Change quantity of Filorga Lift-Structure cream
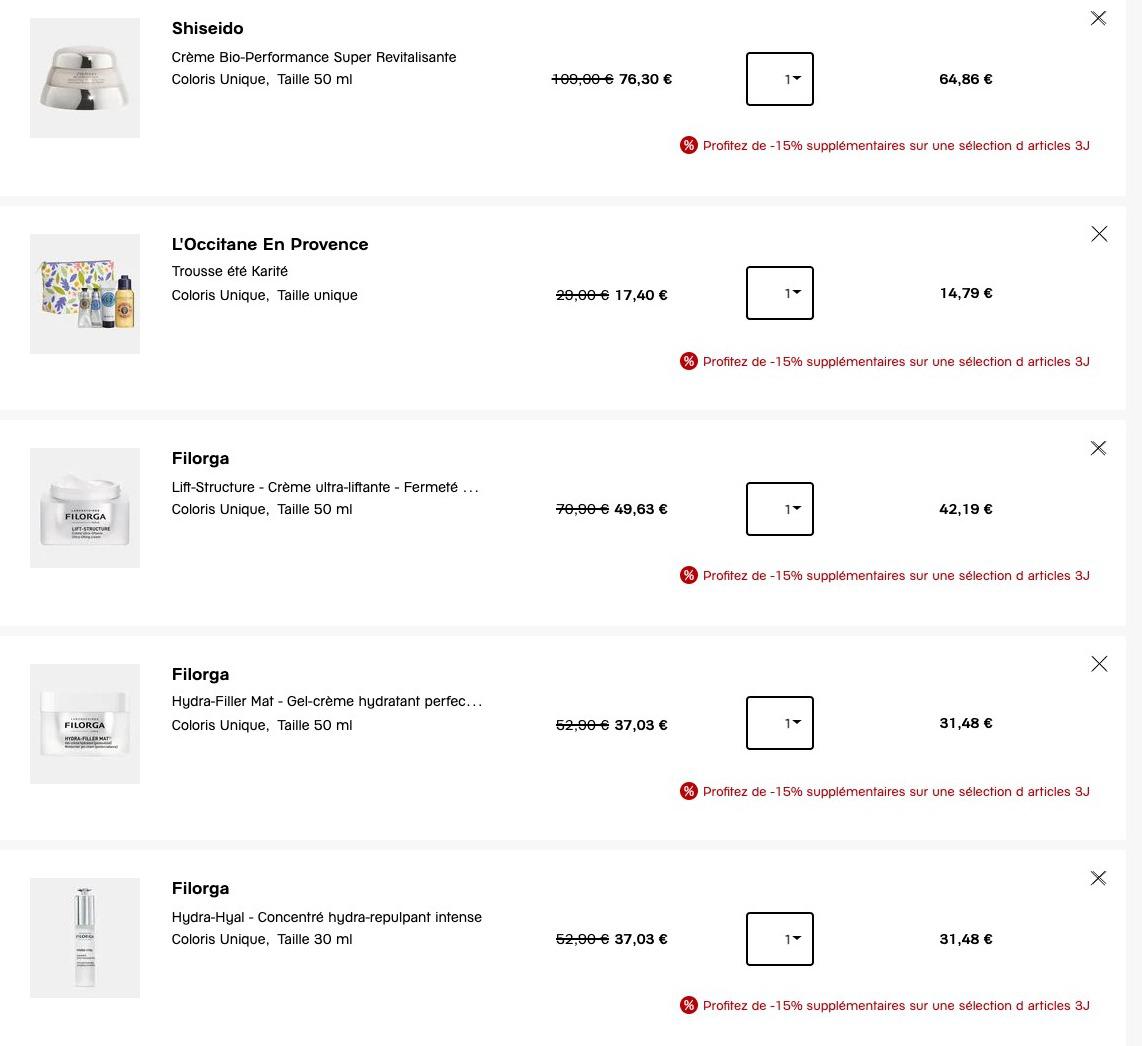The image size is (1142, 1046). tap(779, 508)
